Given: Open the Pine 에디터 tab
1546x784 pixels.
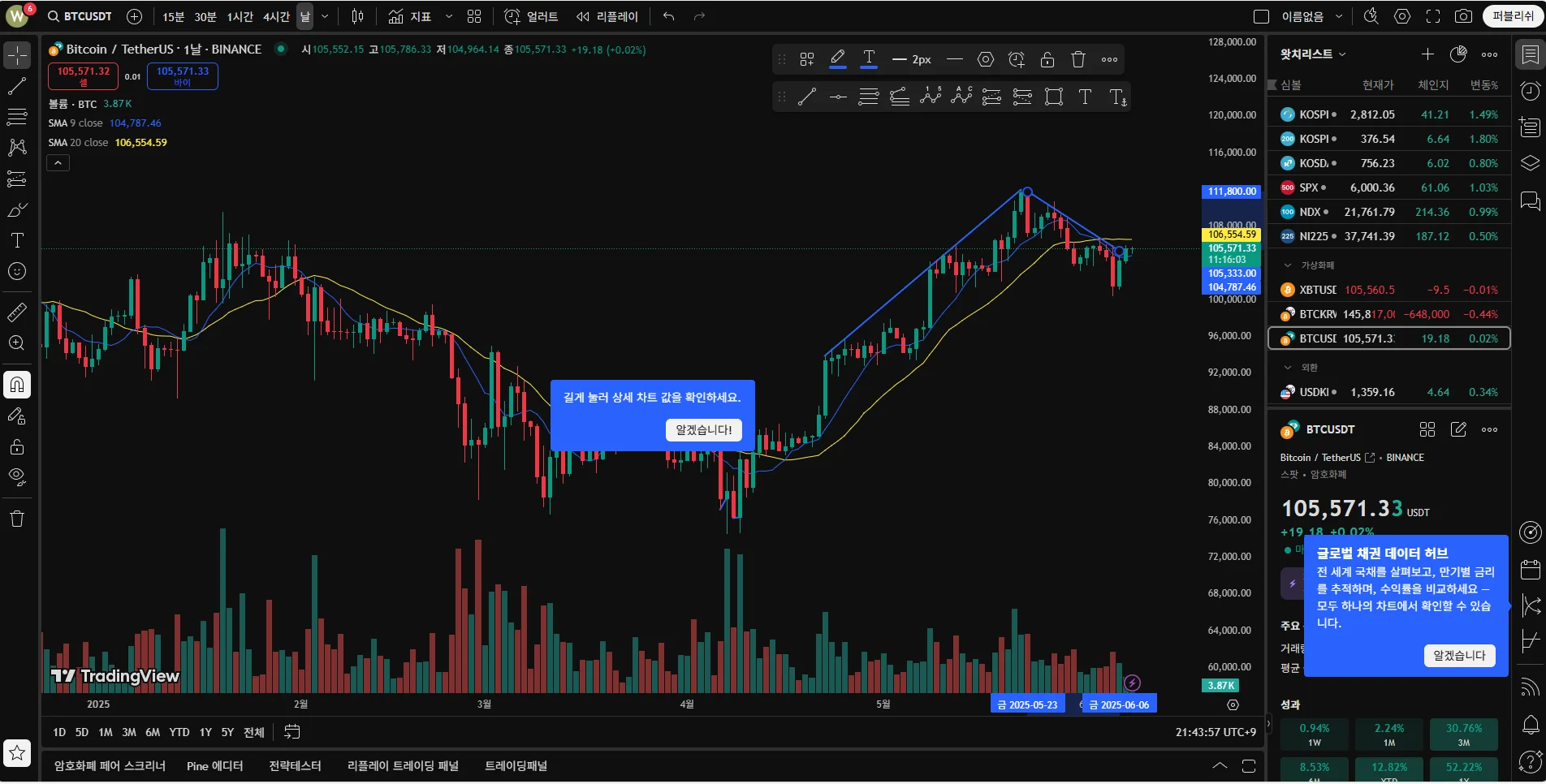Looking at the screenshot, I should coord(214,766).
